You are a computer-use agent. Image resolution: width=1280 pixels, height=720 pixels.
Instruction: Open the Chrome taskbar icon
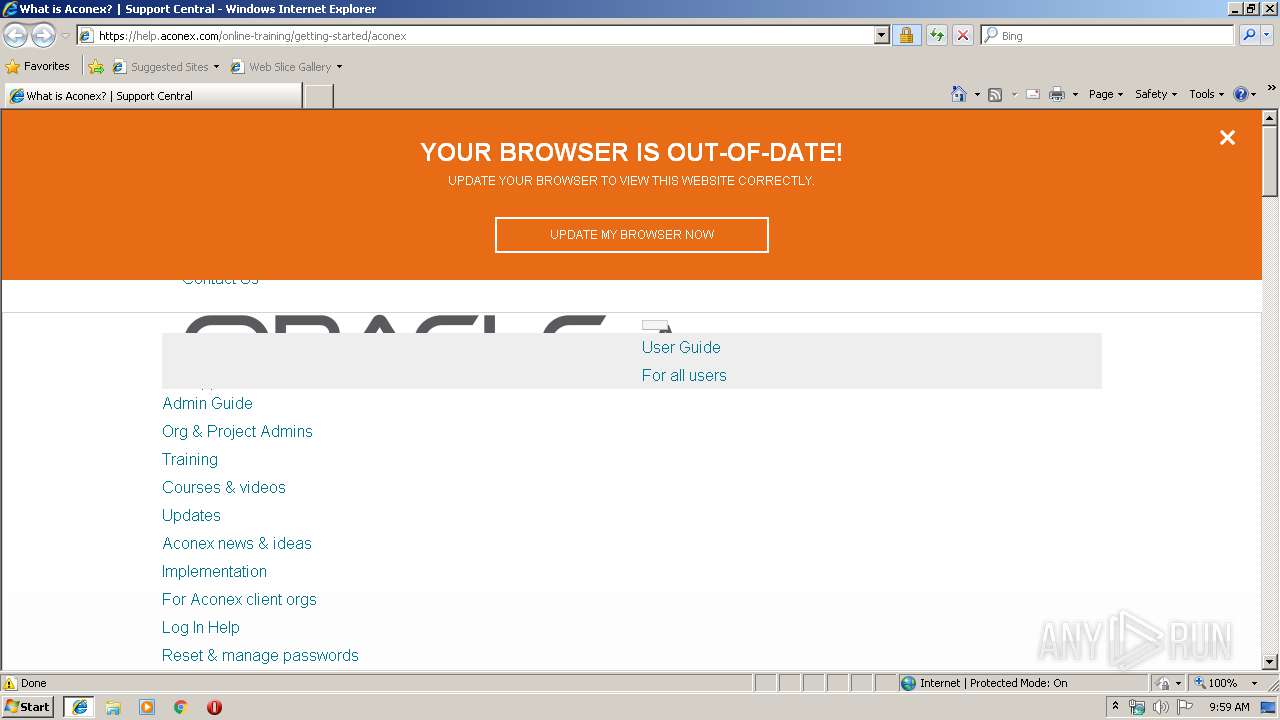(x=181, y=707)
